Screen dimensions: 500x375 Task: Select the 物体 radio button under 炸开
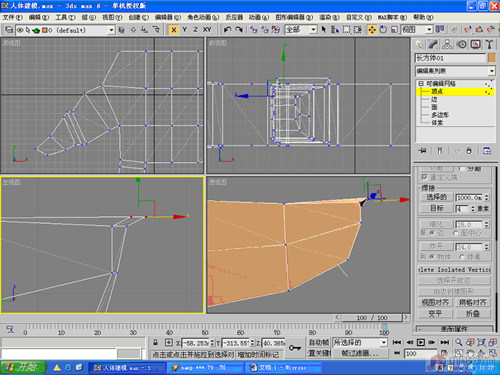tap(432, 256)
